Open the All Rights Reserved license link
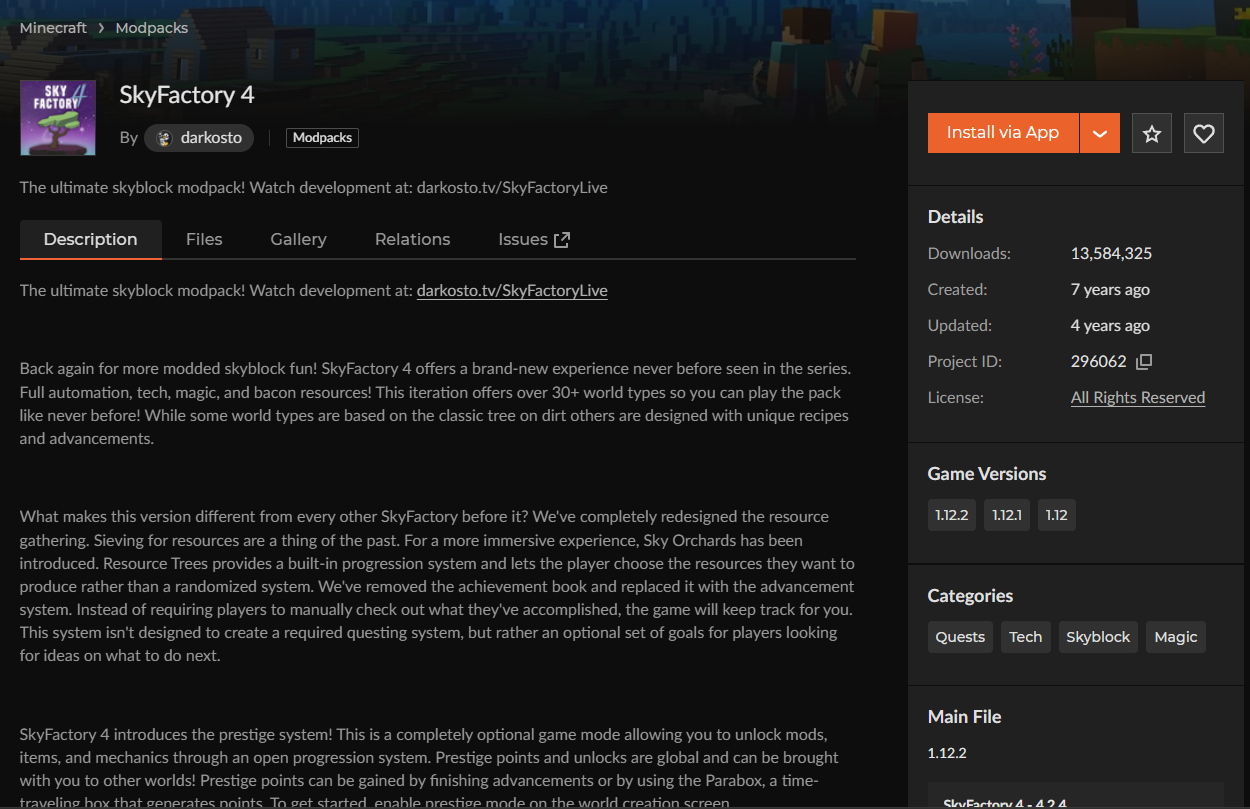The height and width of the screenshot is (809, 1250). point(1138,397)
